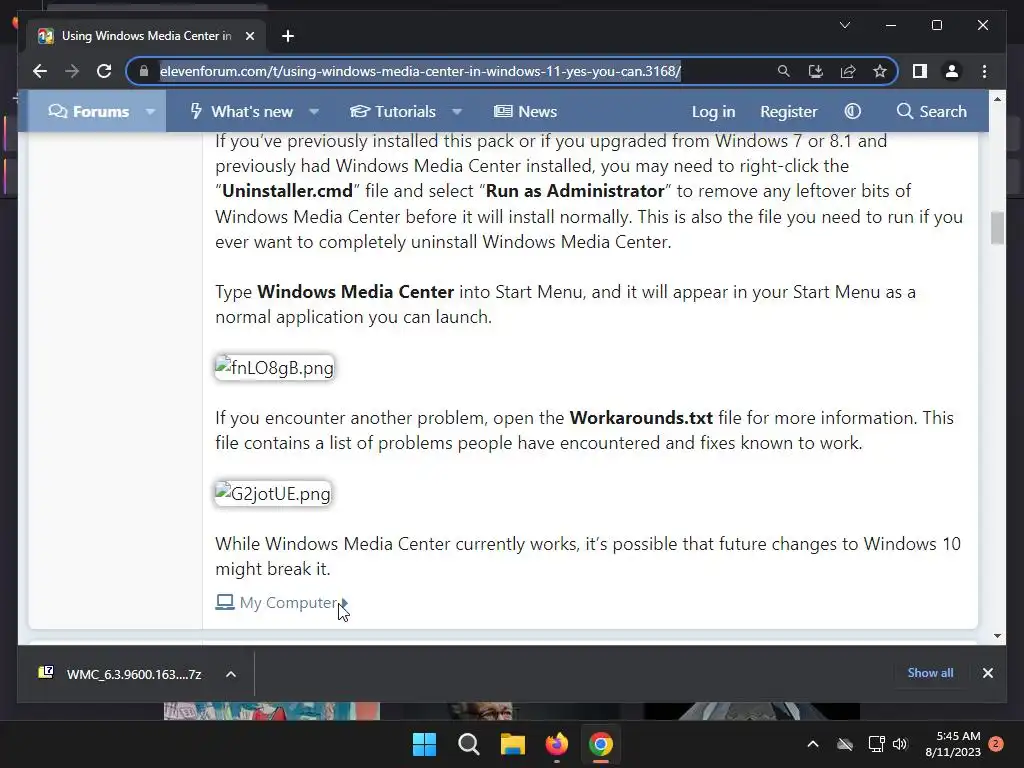The image size is (1024, 768).
Task: Click the browser forward arrow
Action: [72, 71]
